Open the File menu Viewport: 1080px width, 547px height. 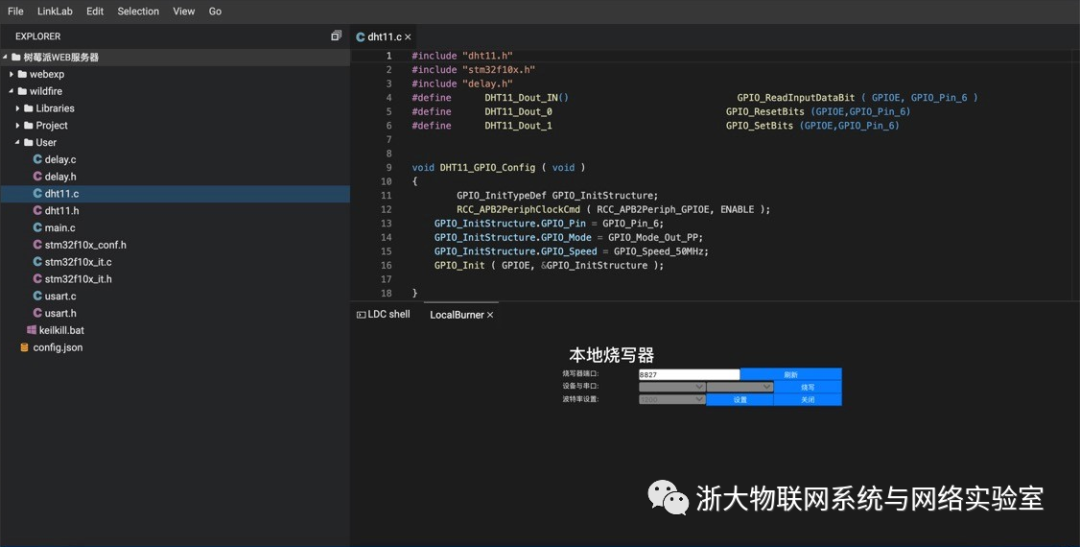click(x=15, y=11)
